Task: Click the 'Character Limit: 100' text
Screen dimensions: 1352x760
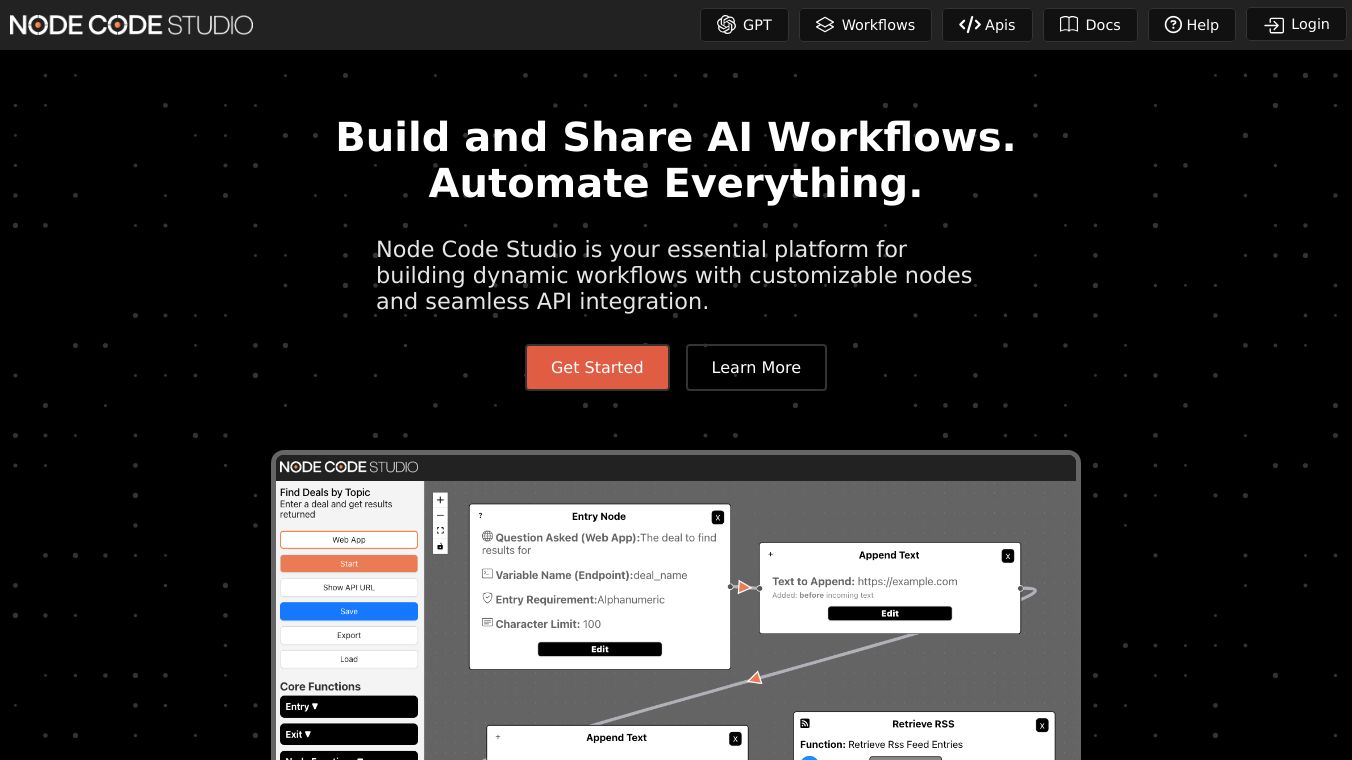Action: coord(548,624)
